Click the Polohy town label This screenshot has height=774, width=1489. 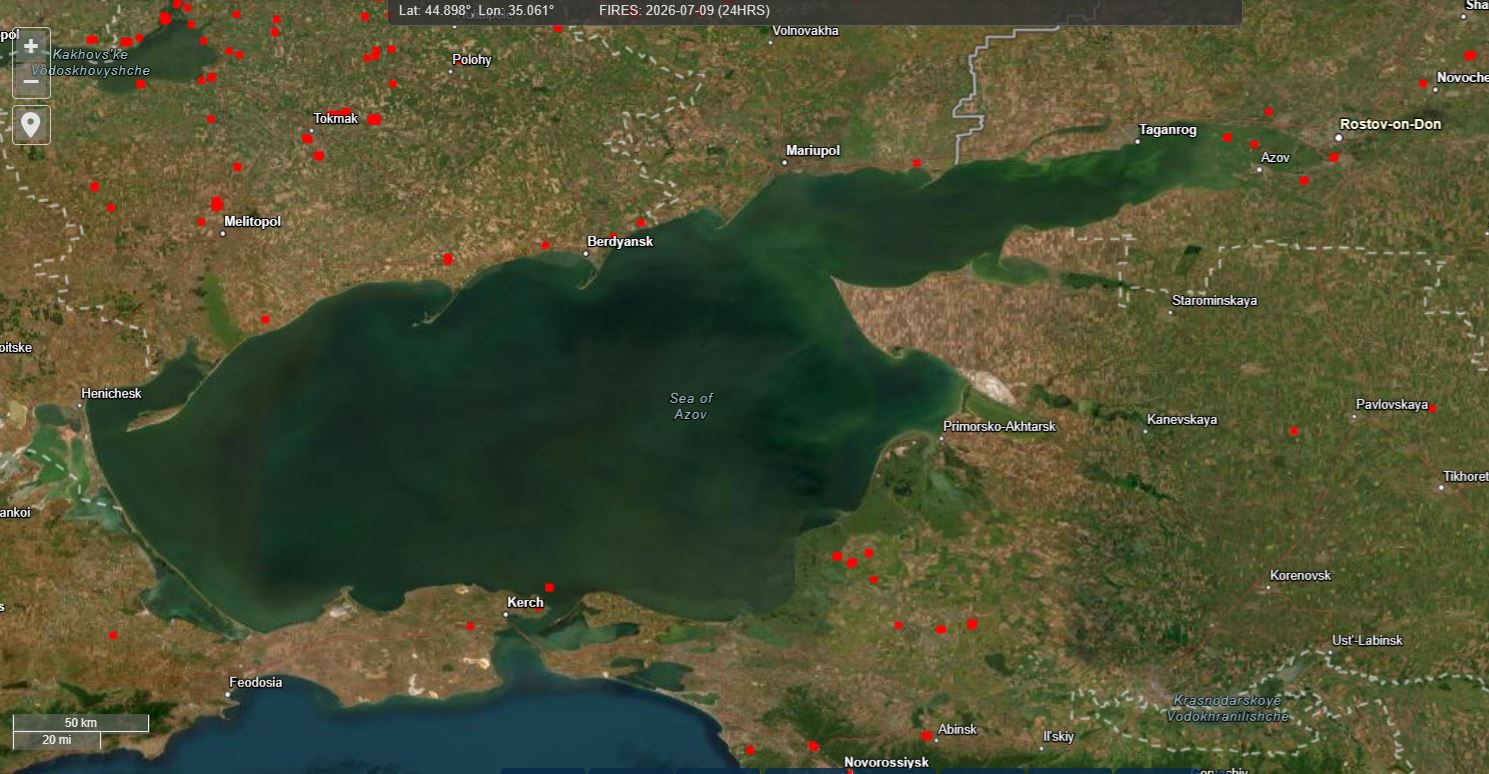tap(472, 59)
